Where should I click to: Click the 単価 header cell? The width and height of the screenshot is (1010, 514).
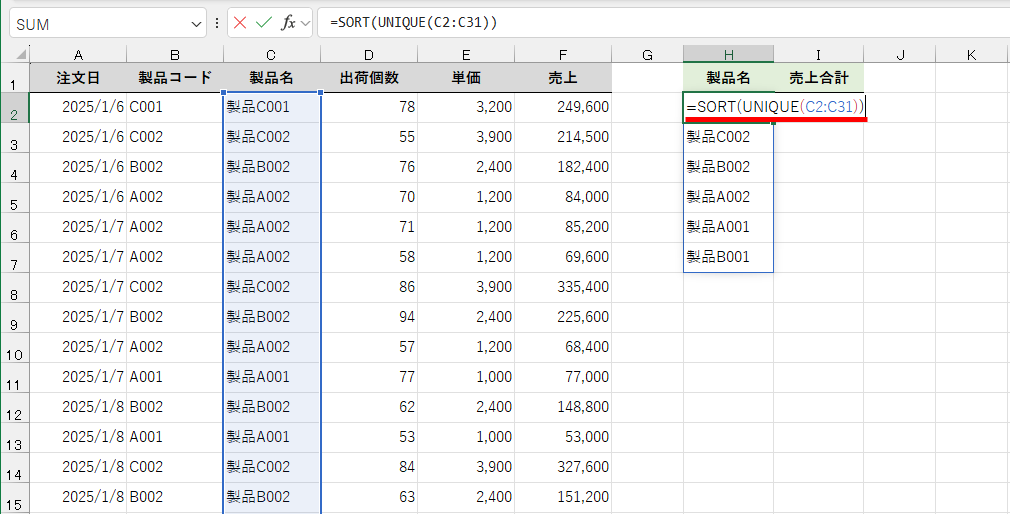[x=466, y=78]
